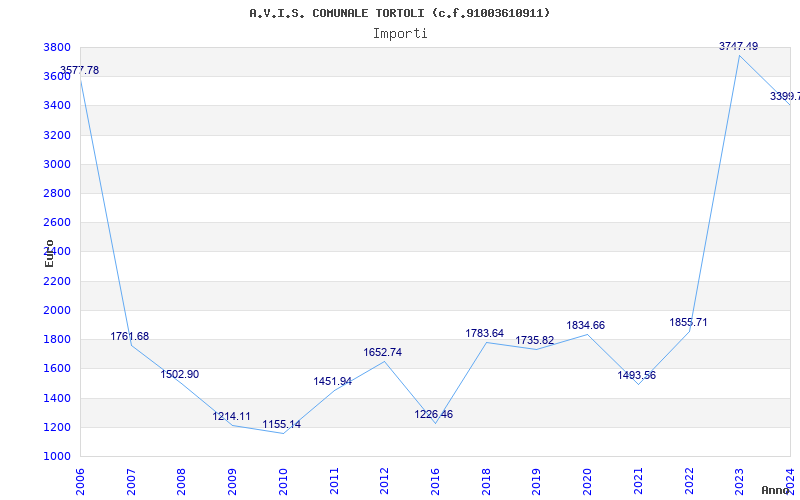
Task: Select the 1834.66 data label
Action: (586, 326)
